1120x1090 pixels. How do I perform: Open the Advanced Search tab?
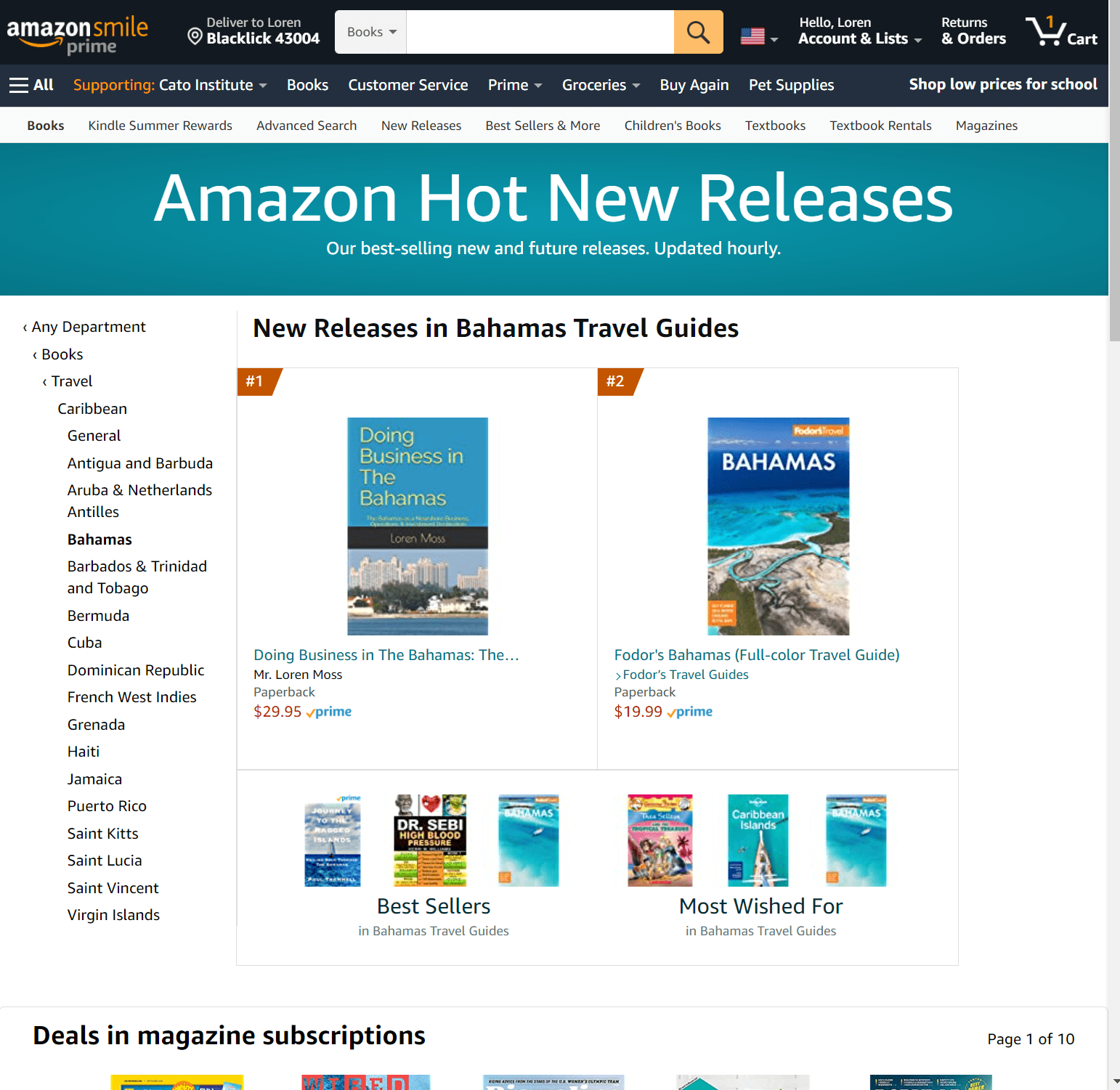(307, 126)
